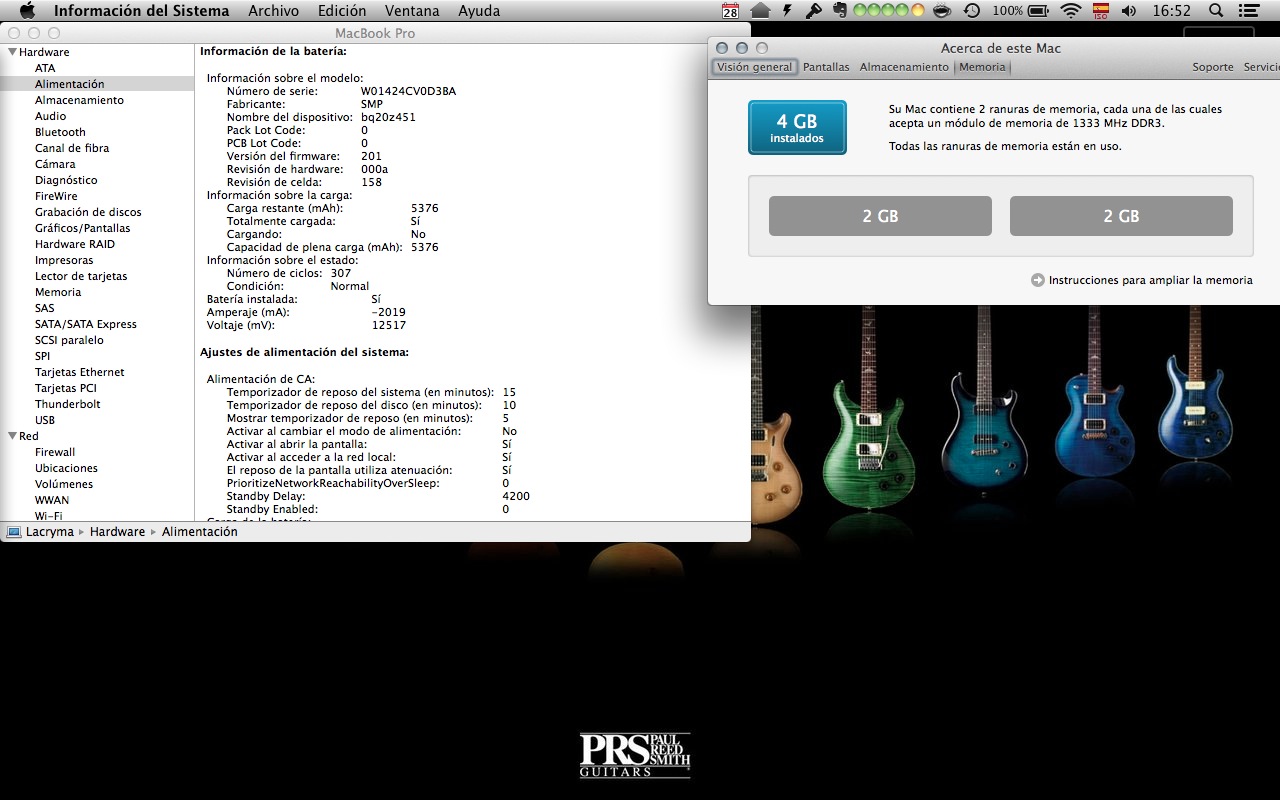1280x800 pixels.
Task: Click Hardware in the bottom path bar
Action: coord(117,532)
